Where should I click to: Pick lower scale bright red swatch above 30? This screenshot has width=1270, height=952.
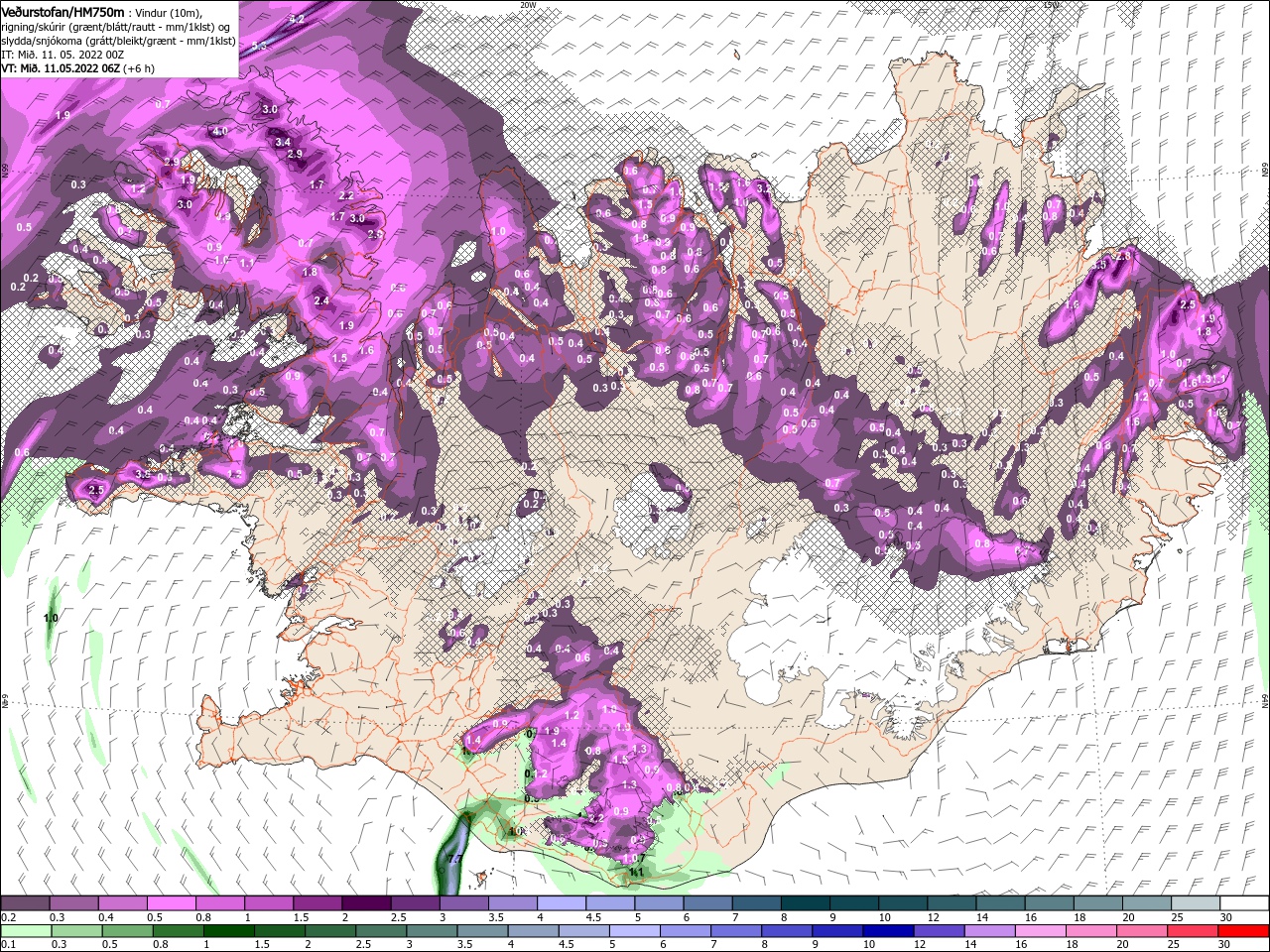(1243, 930)
